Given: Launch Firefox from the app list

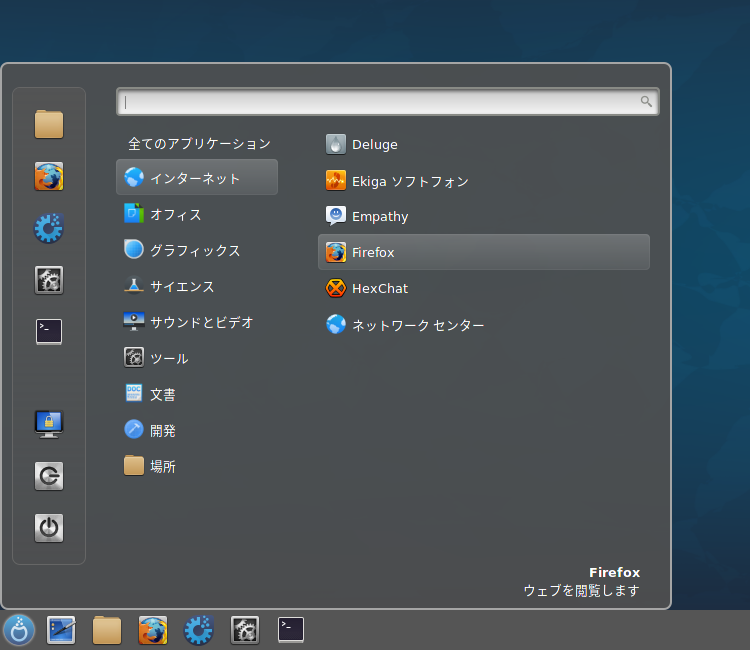Looking at the screenshot, I should [x=484, y=252].
